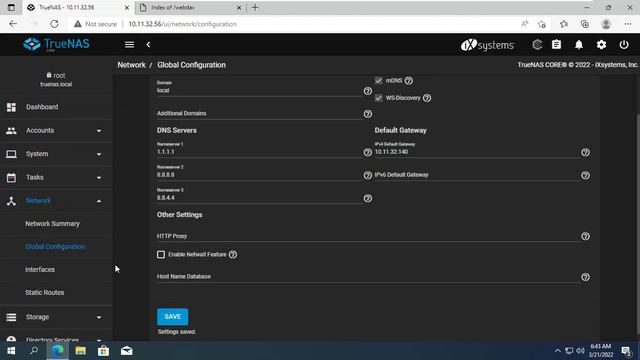Image resolution: width=640 pixels, height=360 pixels.
Task: Show help for Additional Domains
Action: pyautogui.click(x=368, y=114)
